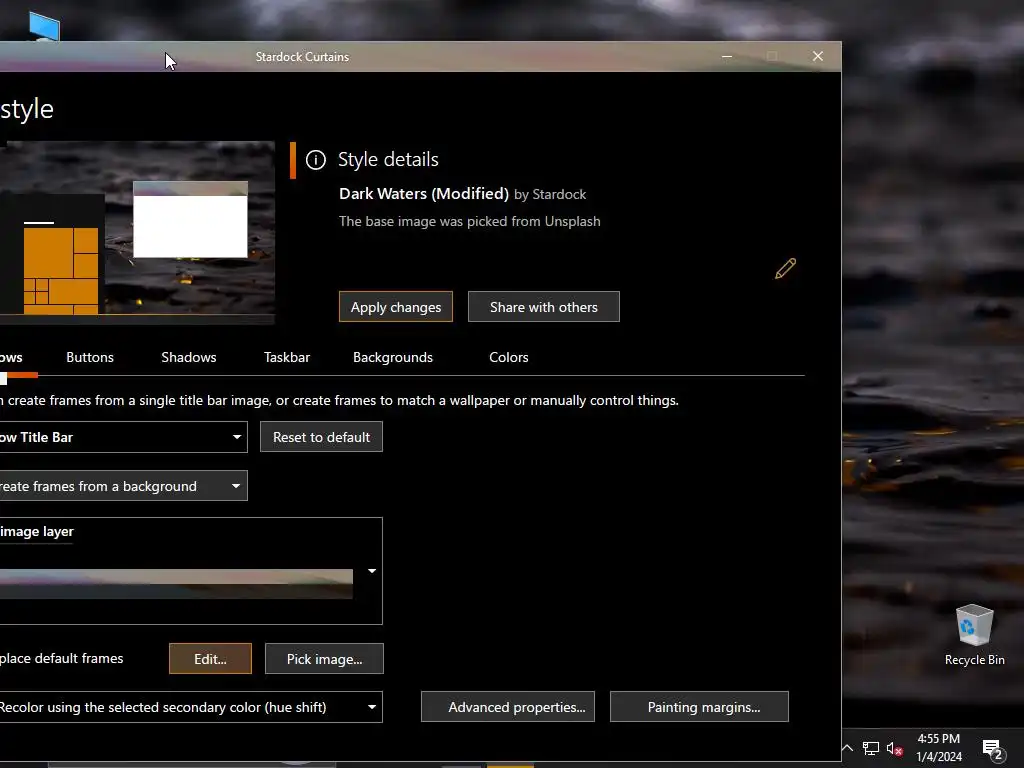Click the style preview thumbnail
The image size is (1024, 768).
click(137, 232)
